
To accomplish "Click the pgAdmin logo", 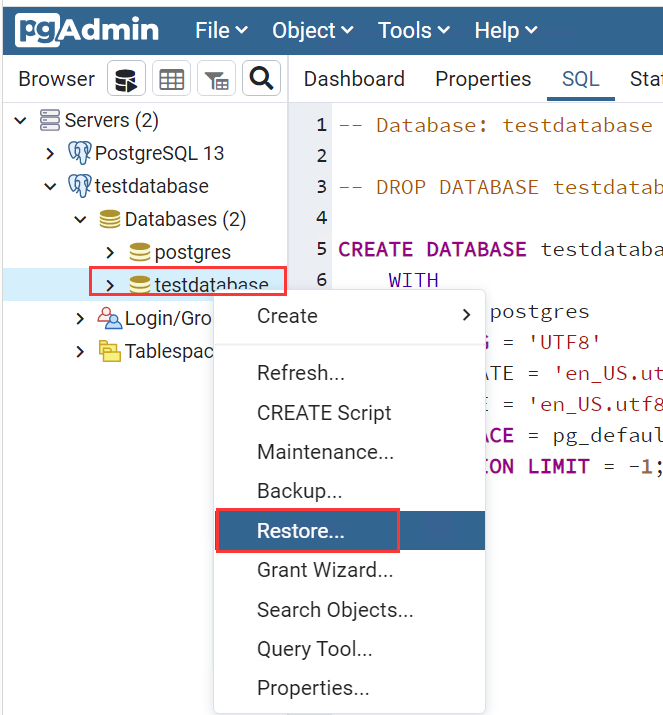I will (x=86, y=30).
